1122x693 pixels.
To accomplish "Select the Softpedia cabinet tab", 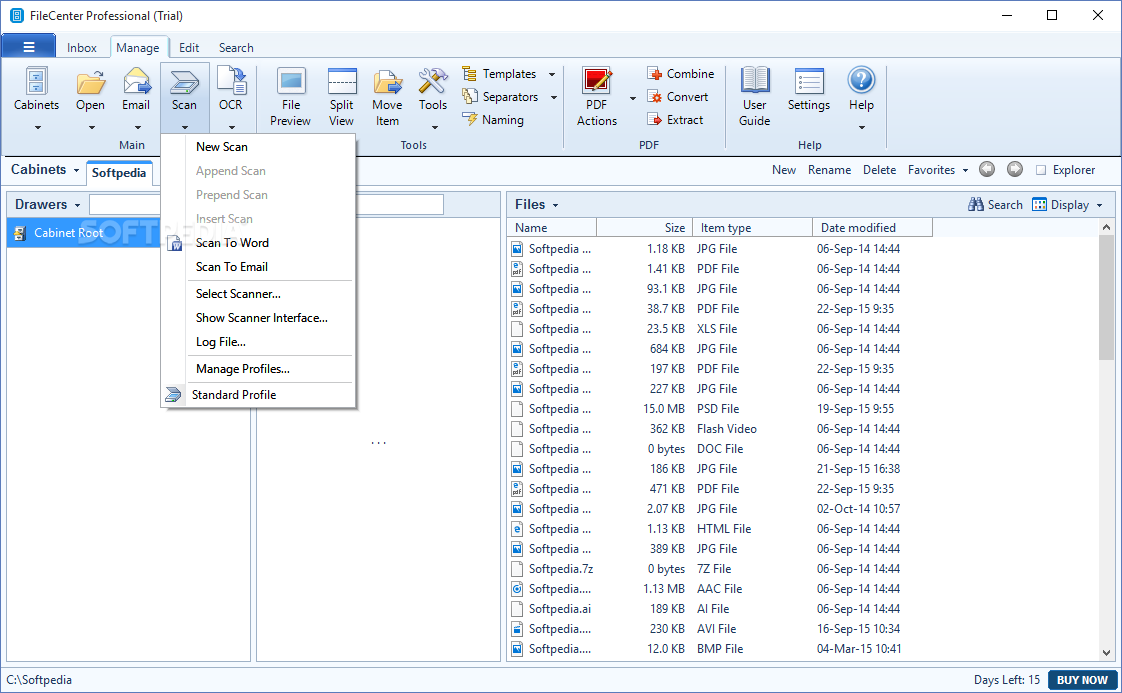I will (119, 173).
